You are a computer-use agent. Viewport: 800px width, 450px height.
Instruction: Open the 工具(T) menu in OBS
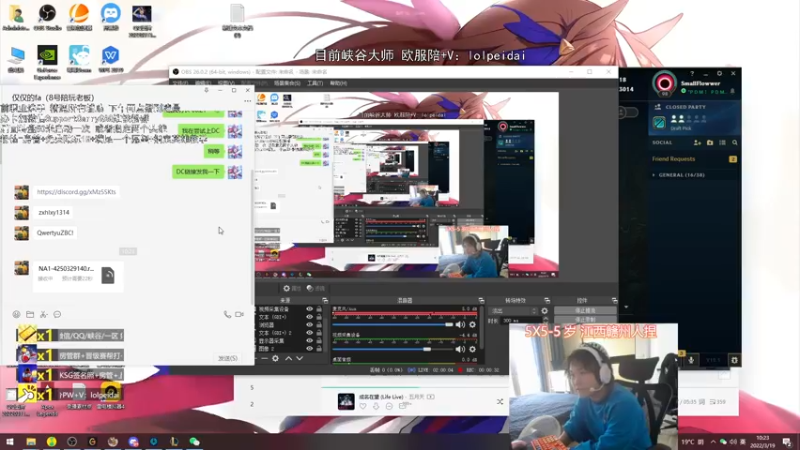pos(315,83)
